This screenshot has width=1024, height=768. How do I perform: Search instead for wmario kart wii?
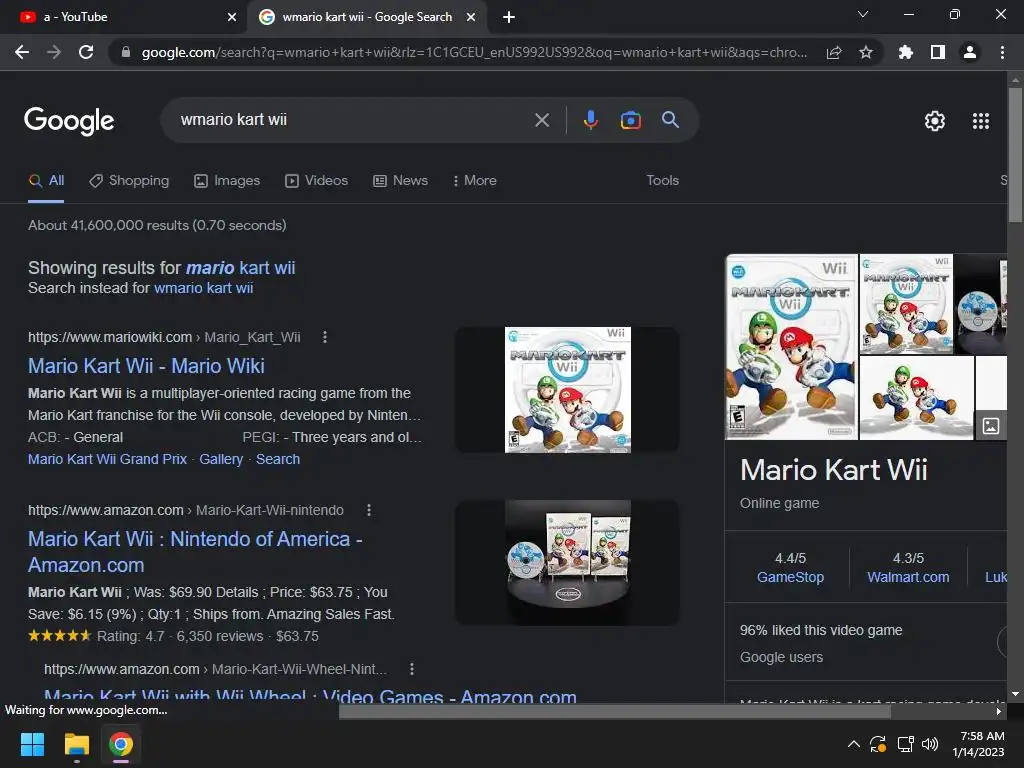pyautogui.click(x=204, y=288)
